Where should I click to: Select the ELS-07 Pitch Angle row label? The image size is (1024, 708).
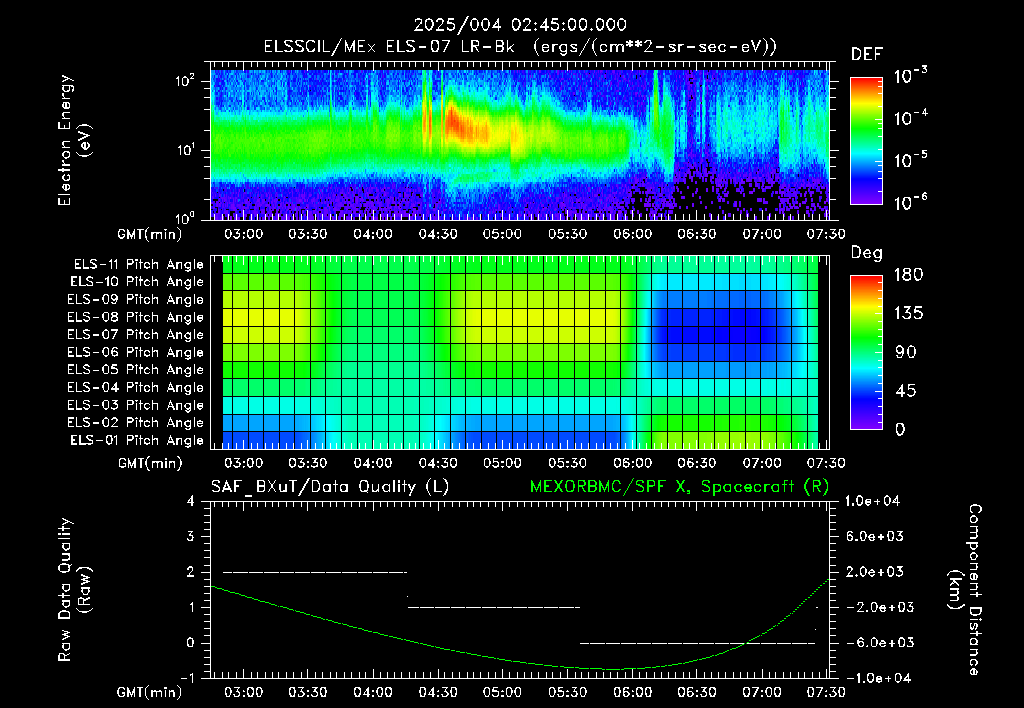point(136,334)
